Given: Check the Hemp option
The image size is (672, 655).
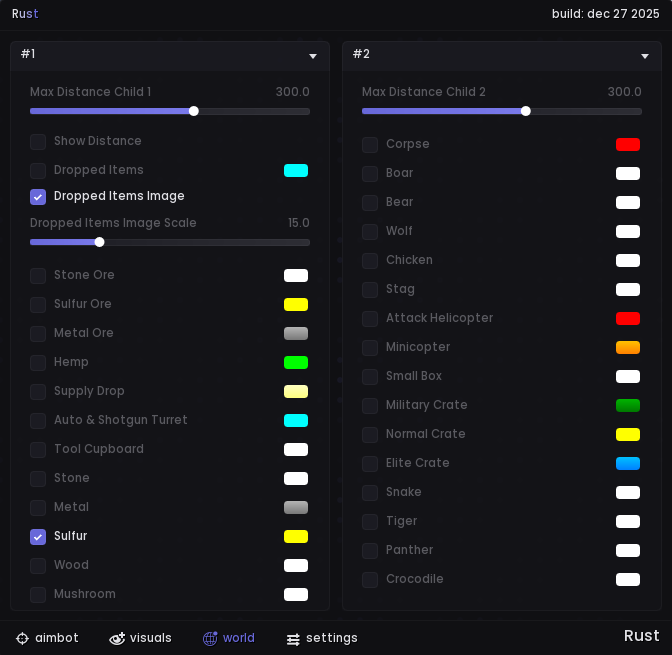Looking at the screenshot, I should (x=38, y=363).
